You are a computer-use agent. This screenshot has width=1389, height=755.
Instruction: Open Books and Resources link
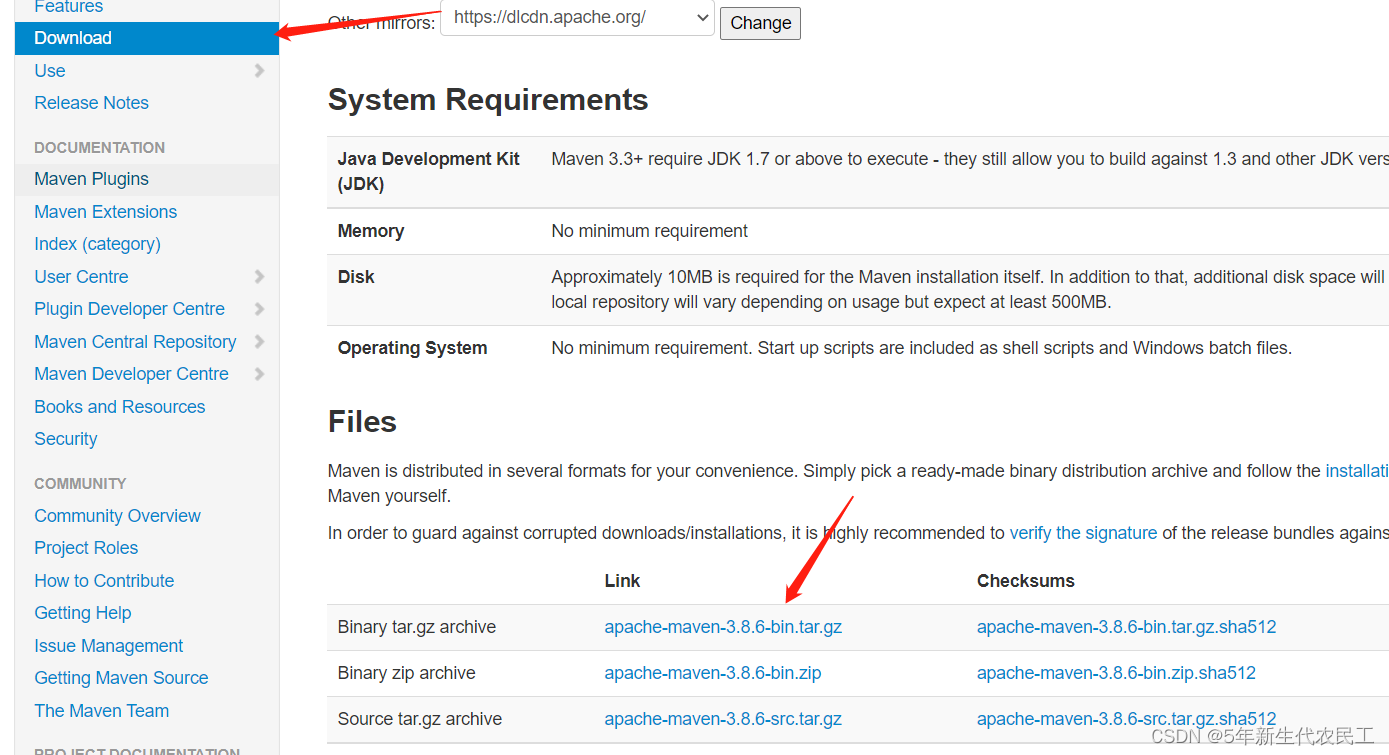(x=119, y=407)
